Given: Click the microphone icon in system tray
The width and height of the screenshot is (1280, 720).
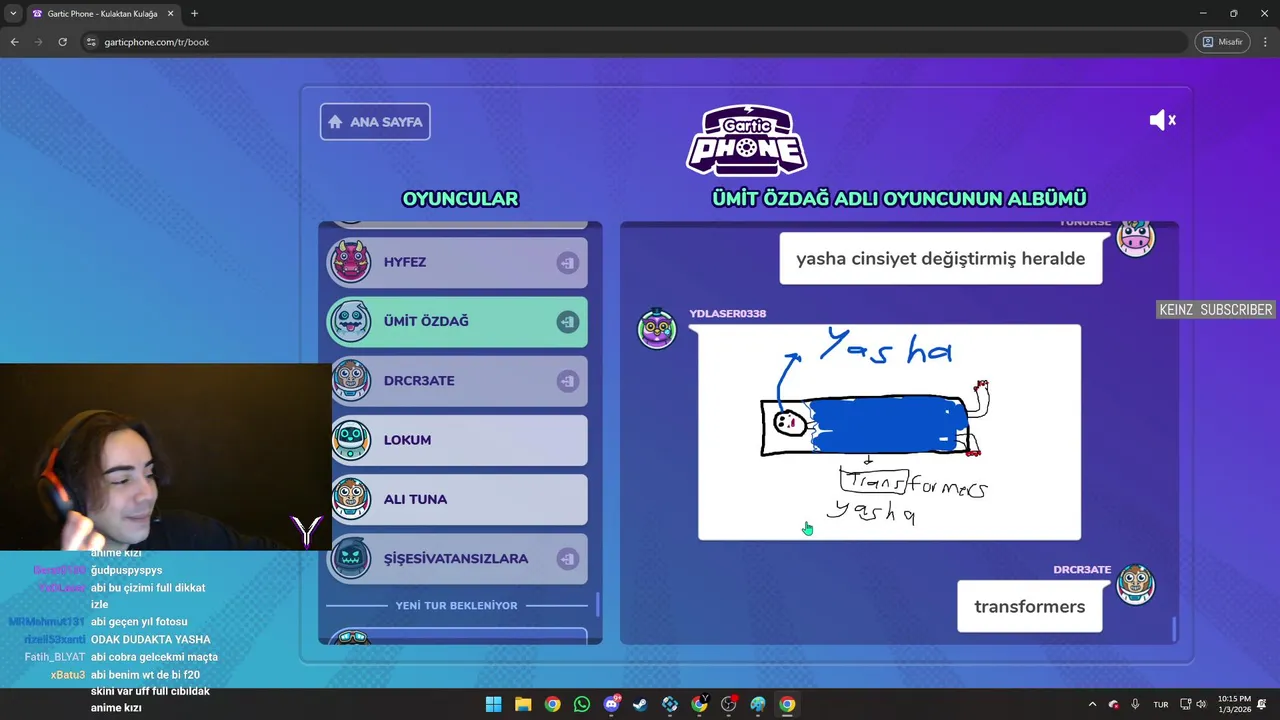Looking at the screenshot, I should pos(1135,704).
